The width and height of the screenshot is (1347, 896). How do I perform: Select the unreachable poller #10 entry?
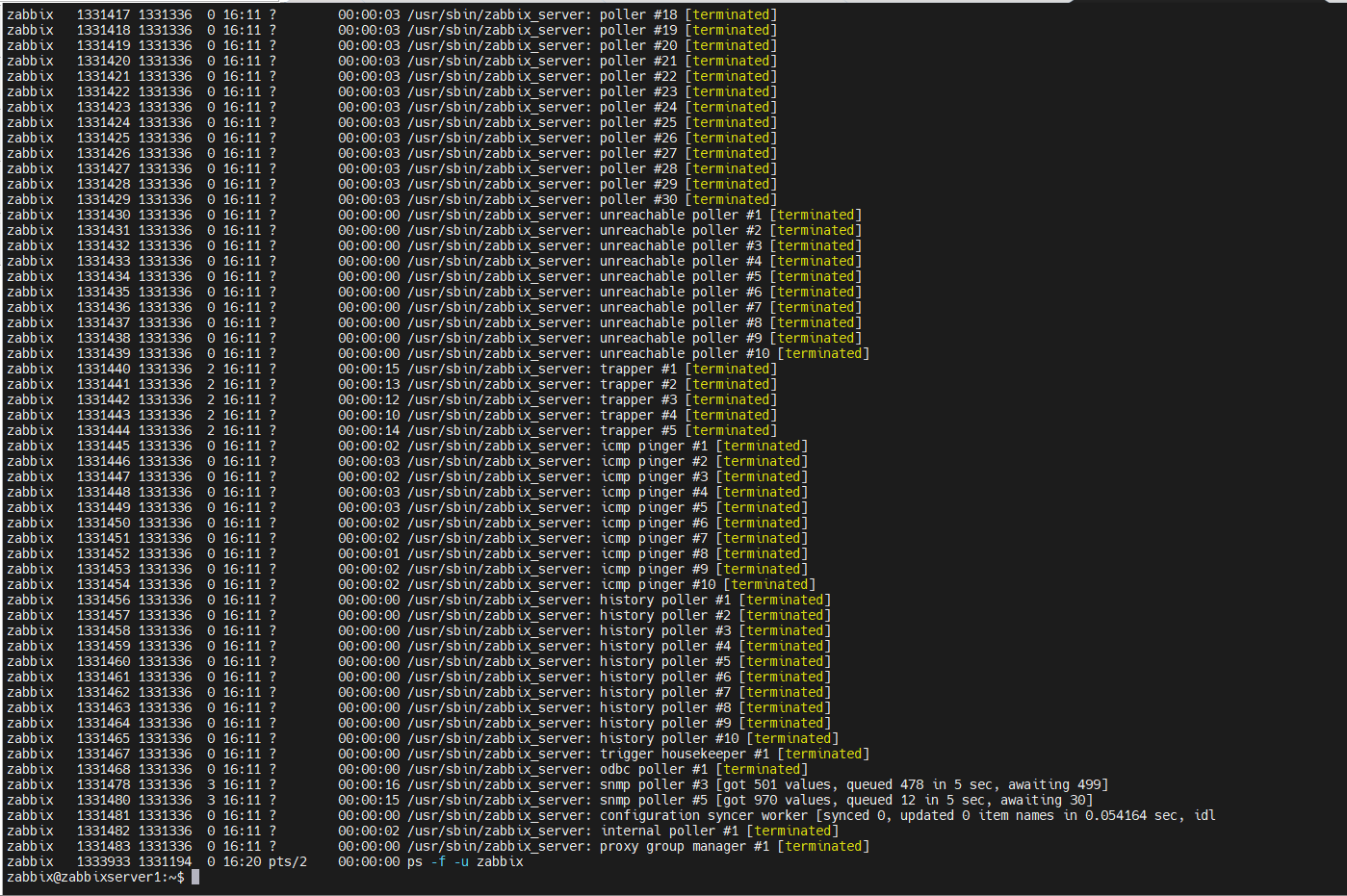(685, 353)
